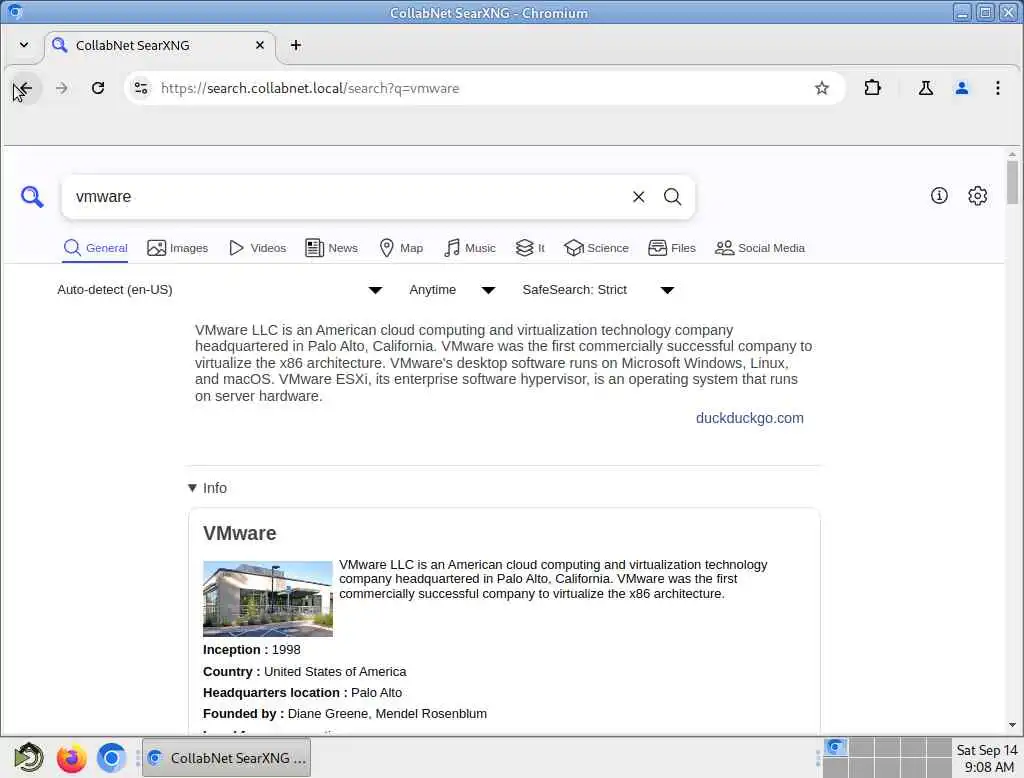Open site information icon in address bar
Image resolution: width=1024 pixels, height=778 pixels.
point(140,88)
